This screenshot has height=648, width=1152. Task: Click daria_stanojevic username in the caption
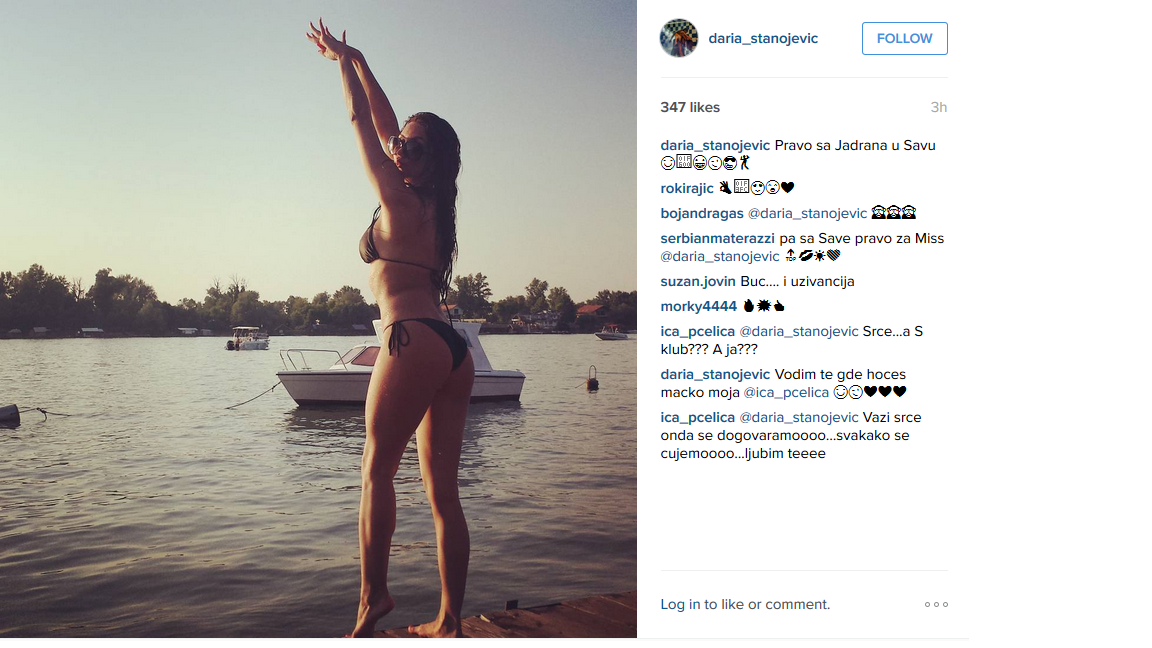click(x=715, y=145)
